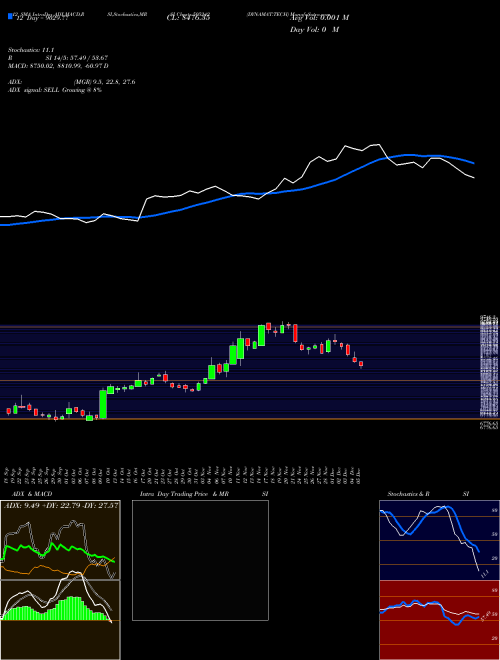Click the 'Avg Vol: 0.001 M' label

[x=319, y=18]
